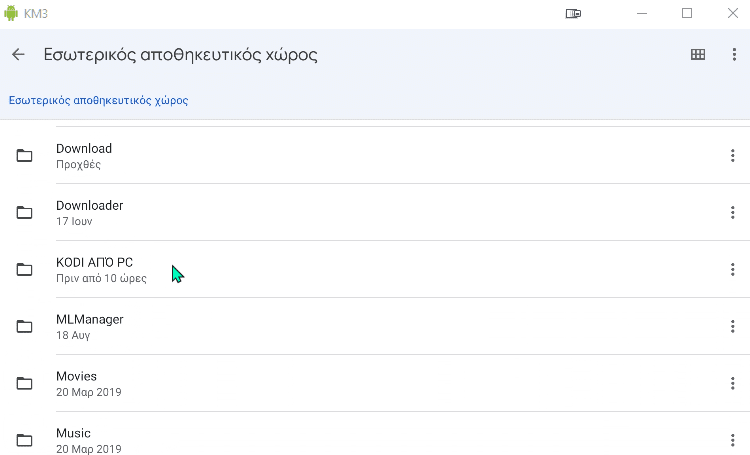750x455 pixels.
Task: Click the Download folder icon
Action: 24,155
